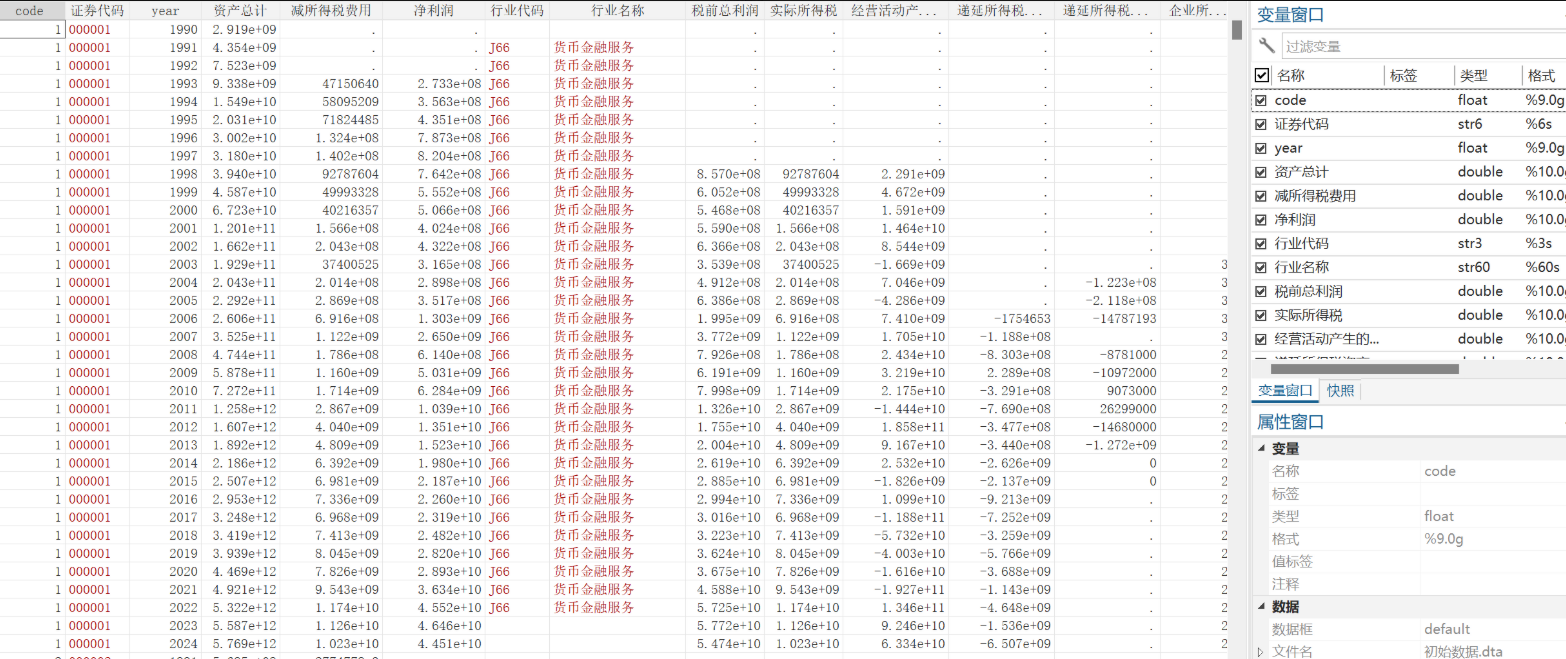Click the 格式 property value %9.0g
This screenshot has width=1566, height=659.
[x=1445, y=539]
